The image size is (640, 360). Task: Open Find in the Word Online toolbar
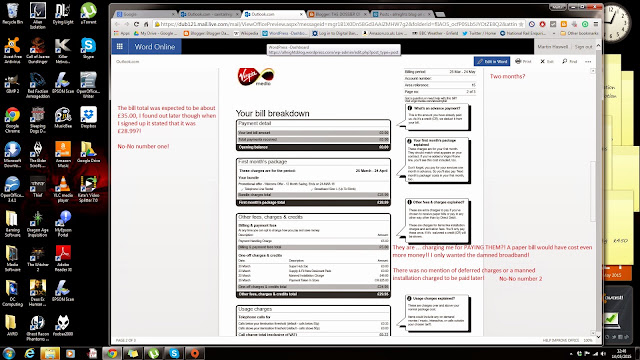[x=569, y=62]
